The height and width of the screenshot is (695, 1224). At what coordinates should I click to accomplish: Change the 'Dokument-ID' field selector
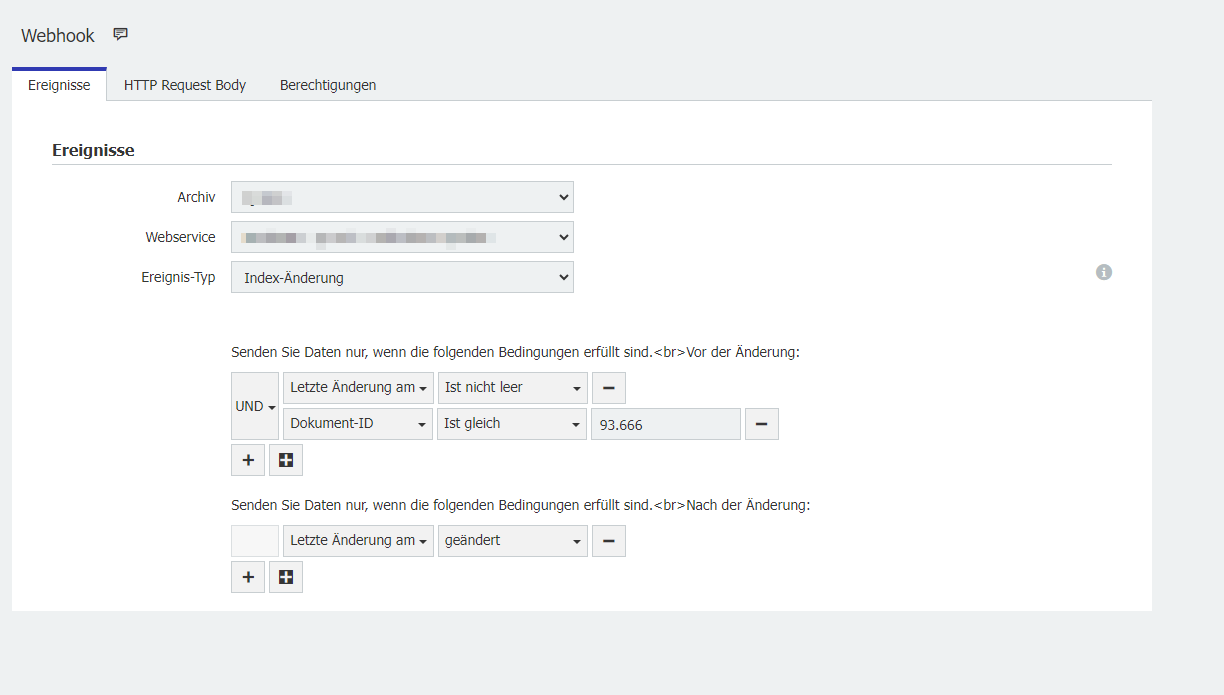(x=358, y=424)
